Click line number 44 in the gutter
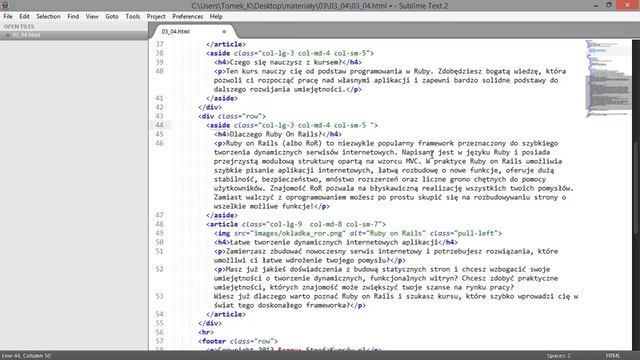 click(159, 125)
